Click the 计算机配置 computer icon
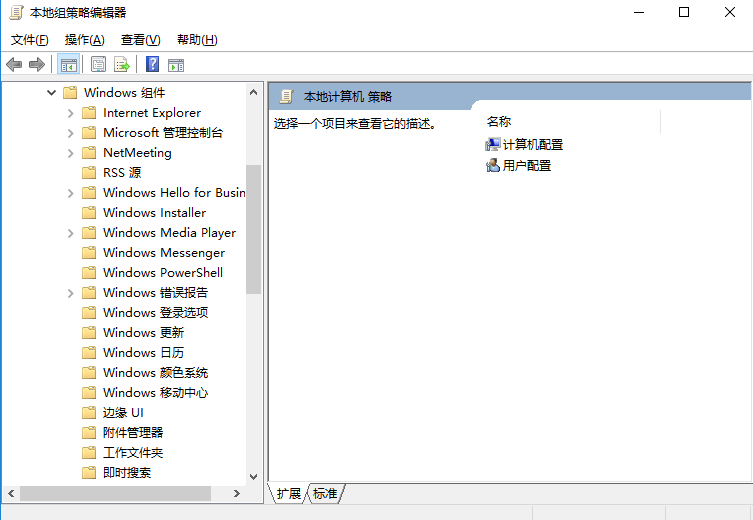Image resolution: width=753 pixels, height=520 pixels. click(493, 145)
